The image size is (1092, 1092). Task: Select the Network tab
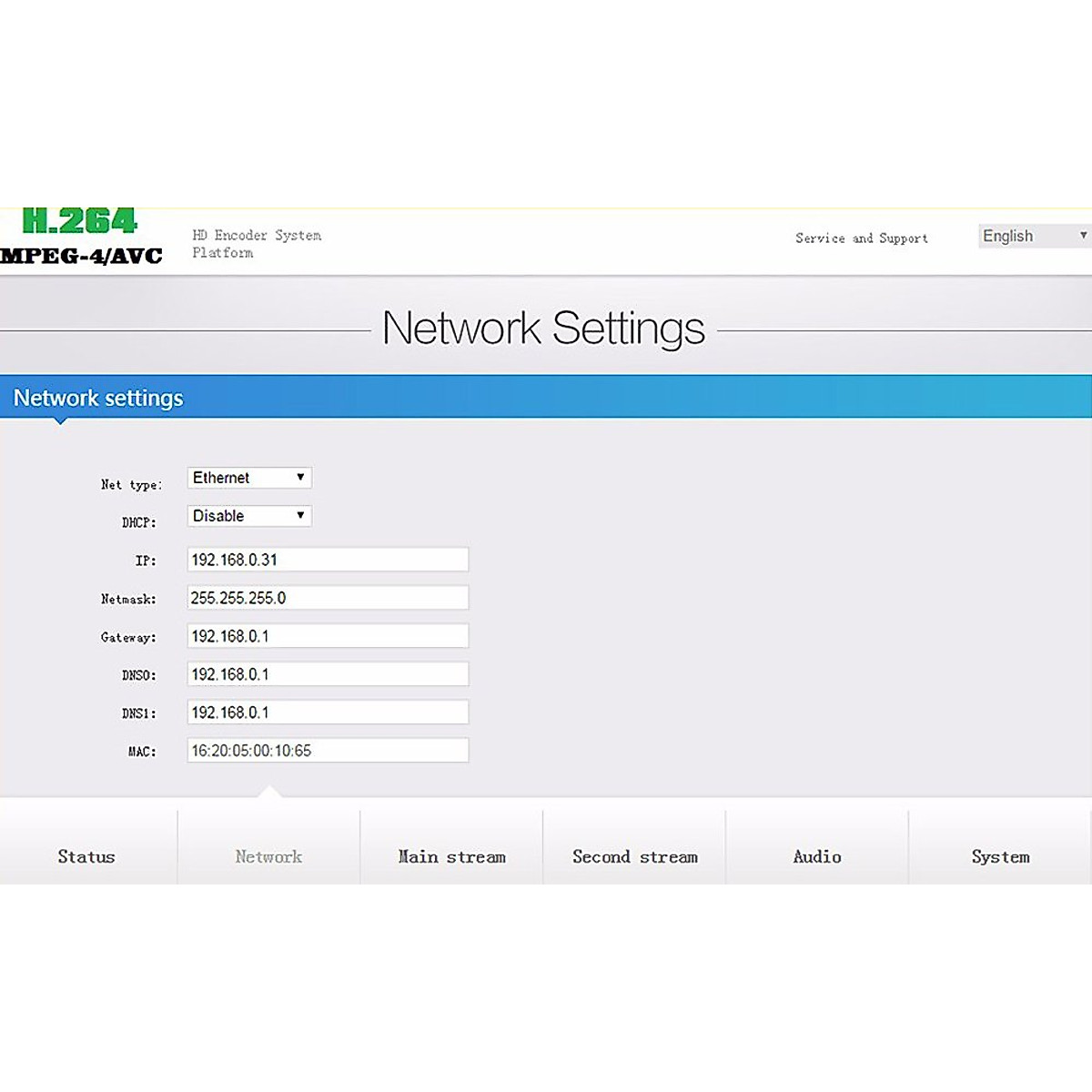(268, 856)
